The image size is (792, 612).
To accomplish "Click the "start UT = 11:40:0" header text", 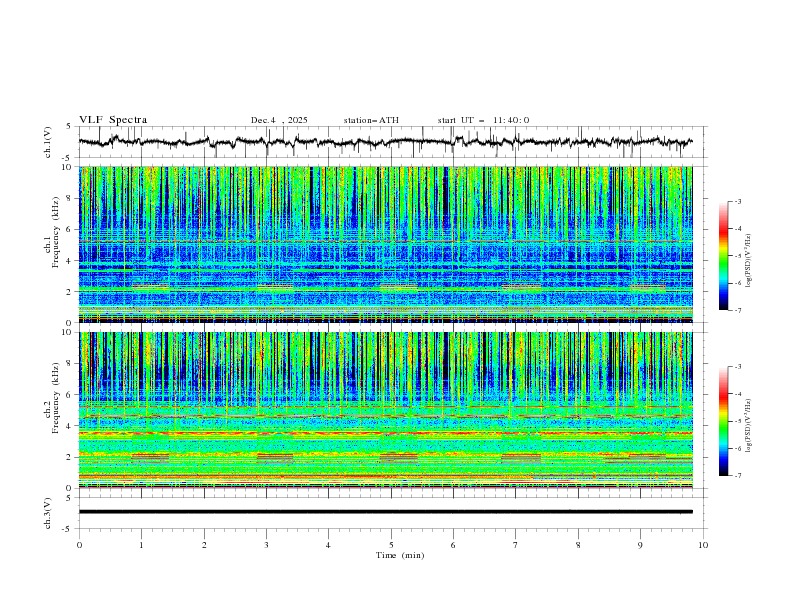I will click(x=483, y=120).
